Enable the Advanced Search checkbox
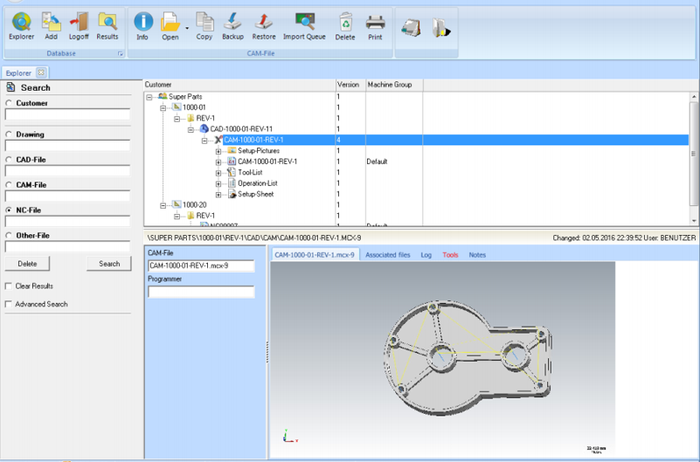Viewport: 700px width, 462px height. click(x=8, y=304)
